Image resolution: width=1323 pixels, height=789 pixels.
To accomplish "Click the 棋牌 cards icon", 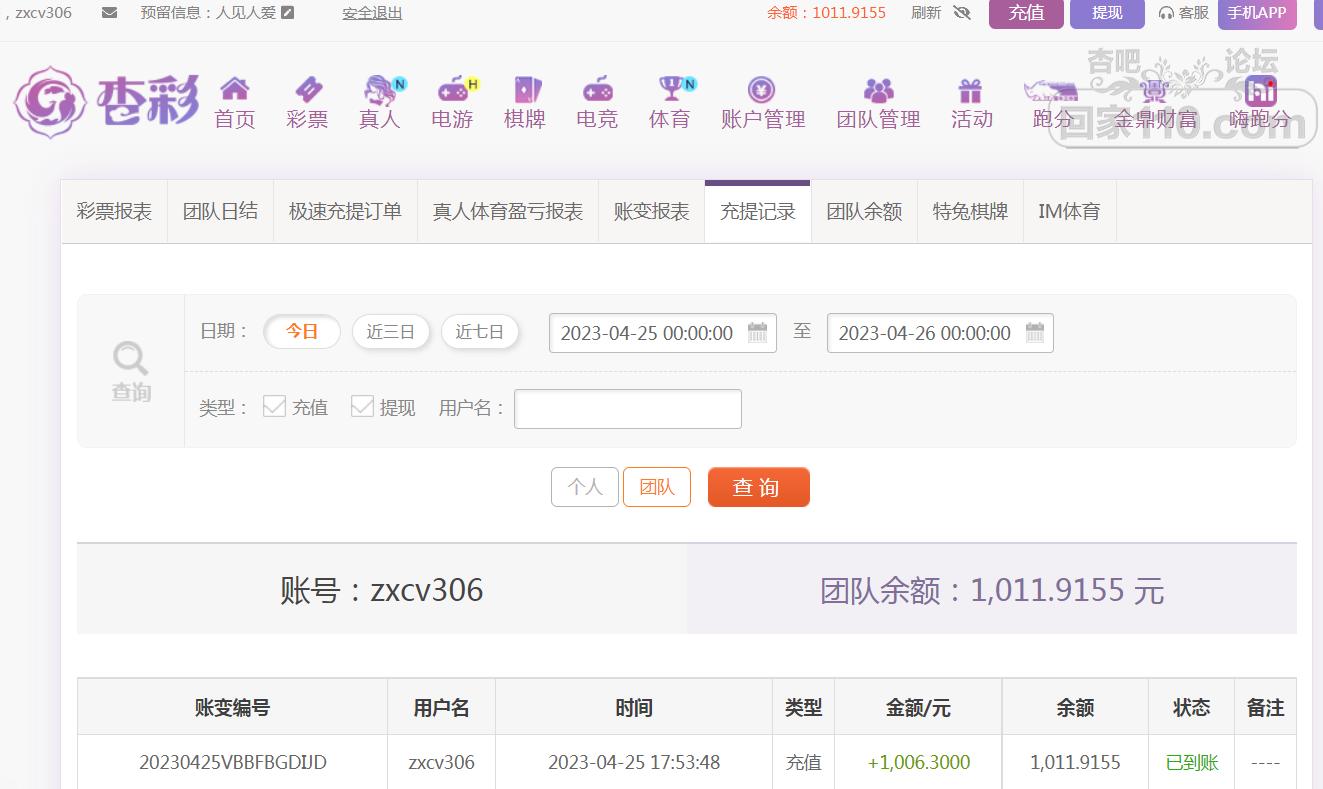I will coord(525,90).
